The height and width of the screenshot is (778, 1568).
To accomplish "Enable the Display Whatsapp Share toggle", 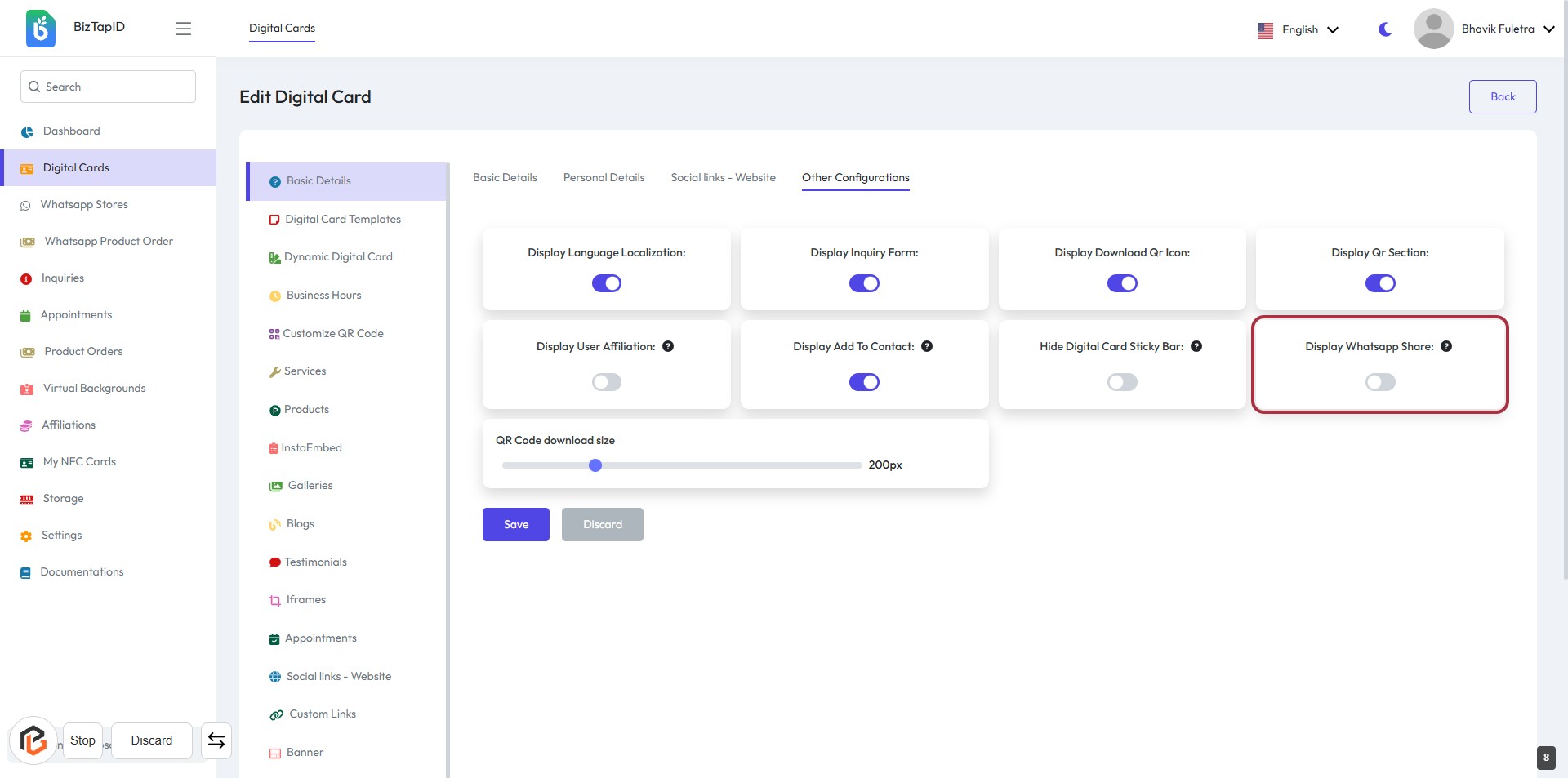I will (x=1380, y=382).
